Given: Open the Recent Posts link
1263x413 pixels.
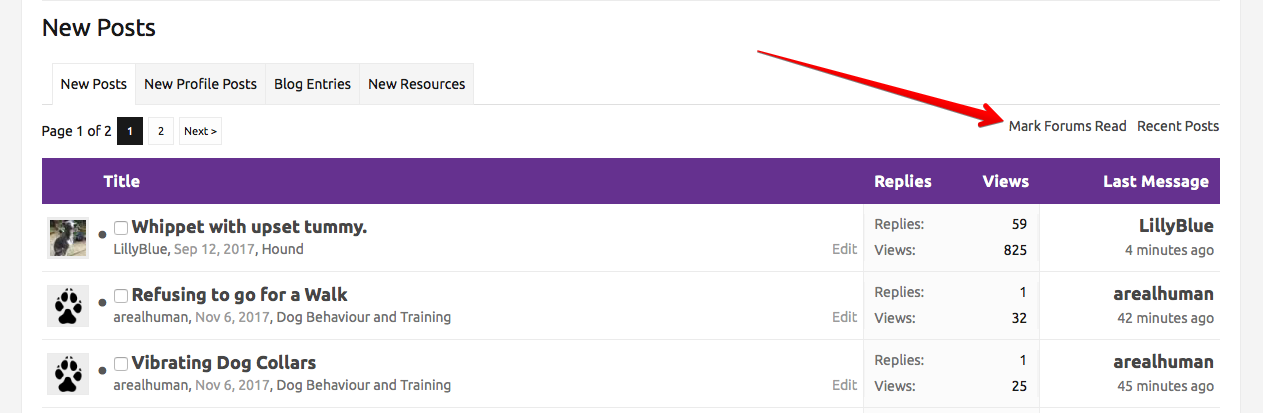Looking at the screenshot, I should tap(1178, 126).
